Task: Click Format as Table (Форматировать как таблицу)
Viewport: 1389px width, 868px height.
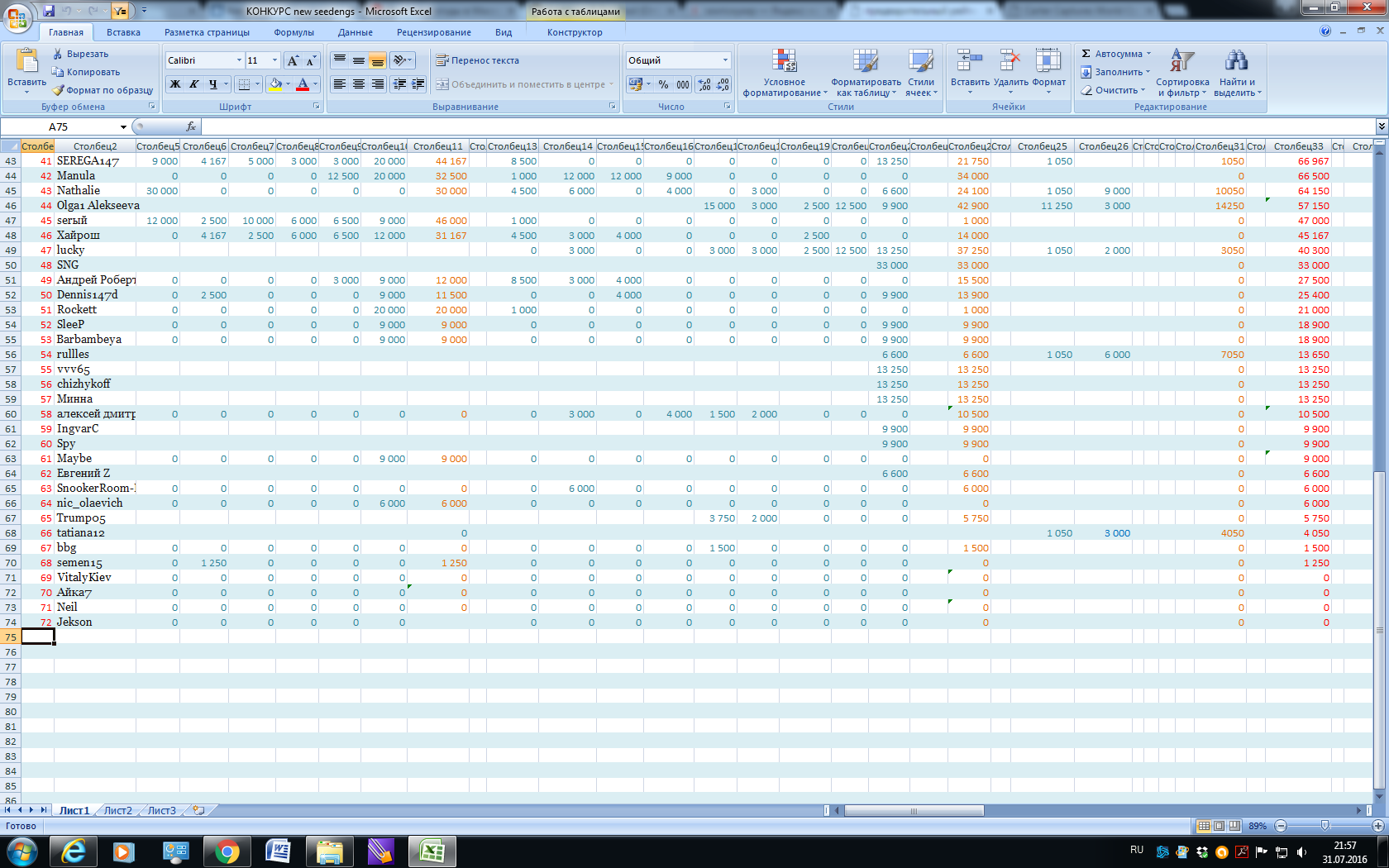Action: (866, 73)
